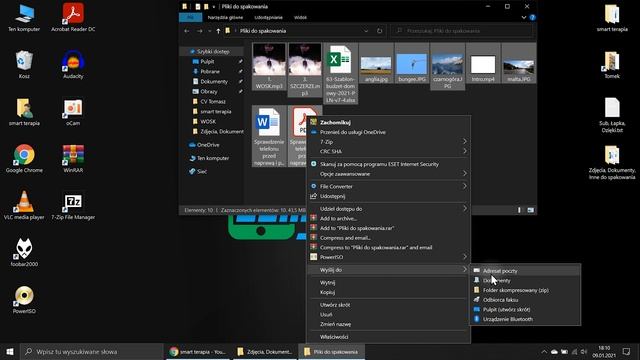The height and width of the screenshot is (360, 640).
Task: Choose Zachomikuj in context menu
Action: [388, 122]
